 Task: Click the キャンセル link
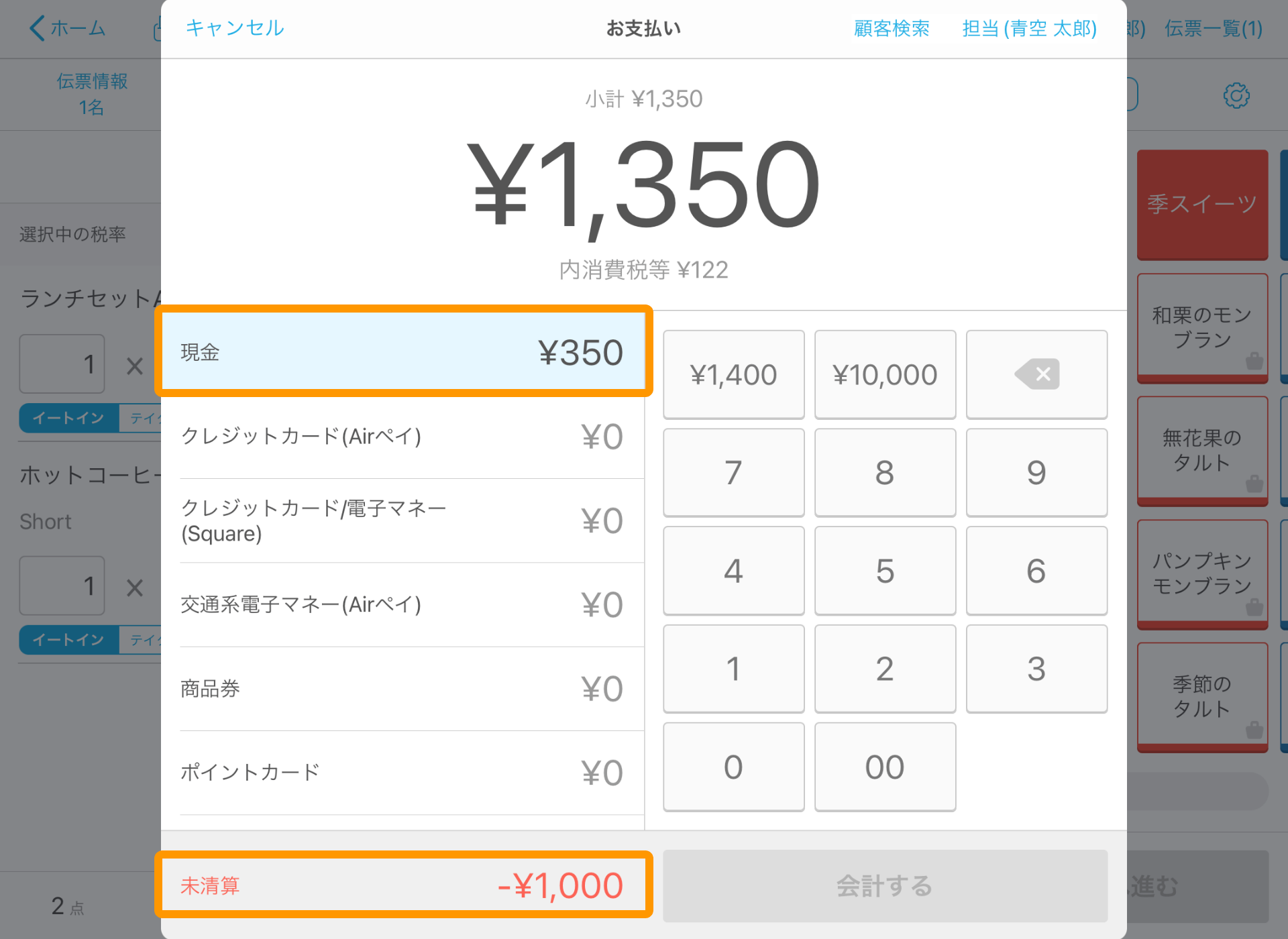[x=234, y=27]
